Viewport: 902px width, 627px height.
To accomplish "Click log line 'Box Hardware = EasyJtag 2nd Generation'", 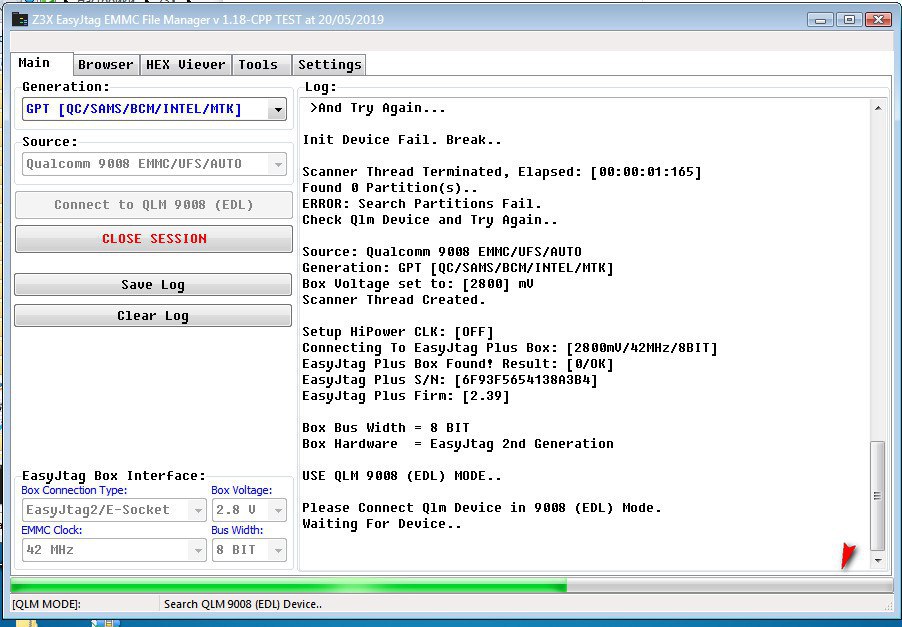I will [x=458, y=444].
